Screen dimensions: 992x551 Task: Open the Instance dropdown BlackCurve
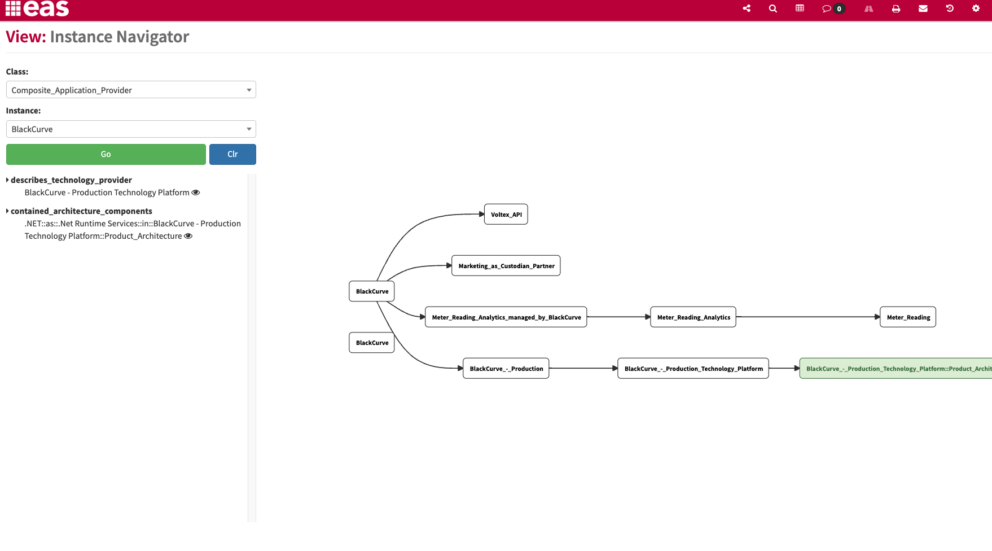(131, 129)
